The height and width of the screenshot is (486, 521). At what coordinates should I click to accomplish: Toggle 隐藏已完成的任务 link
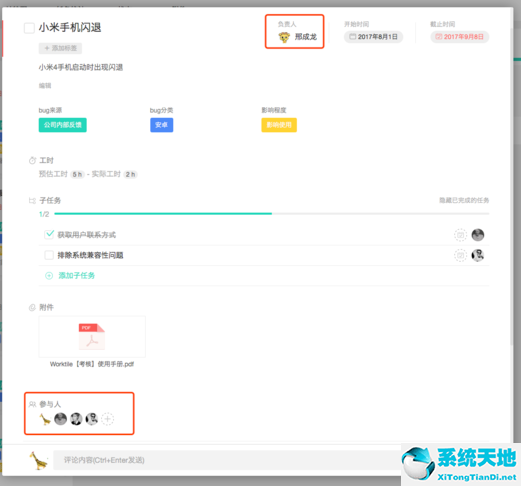click(464, 200)
